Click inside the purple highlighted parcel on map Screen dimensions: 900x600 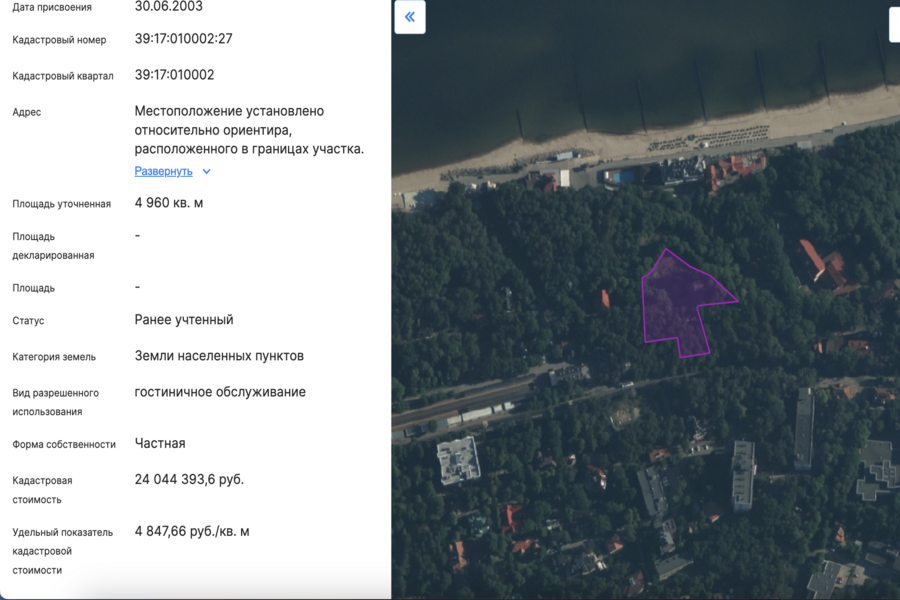[x=680, y=305]
